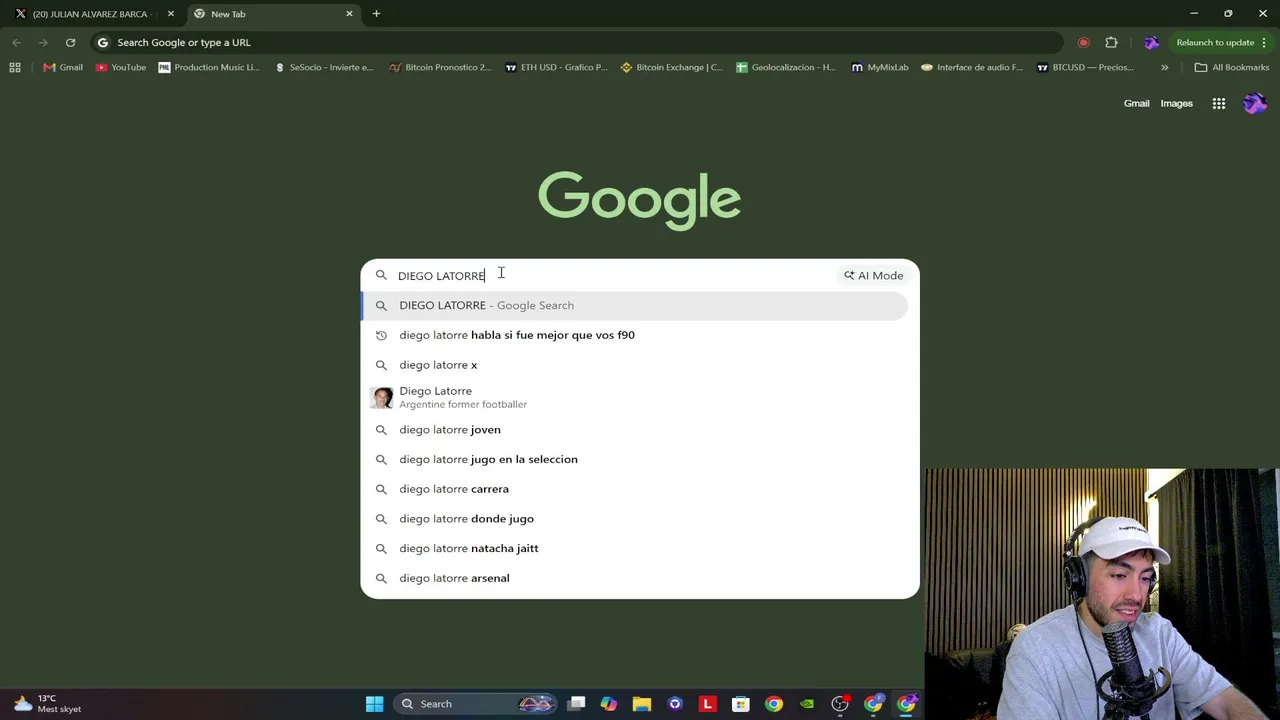Image resolution: width=1280 pixels, height=720 pixels.
Task: Open the NVIDIA app on taskbar
Action: pos(807,704)
